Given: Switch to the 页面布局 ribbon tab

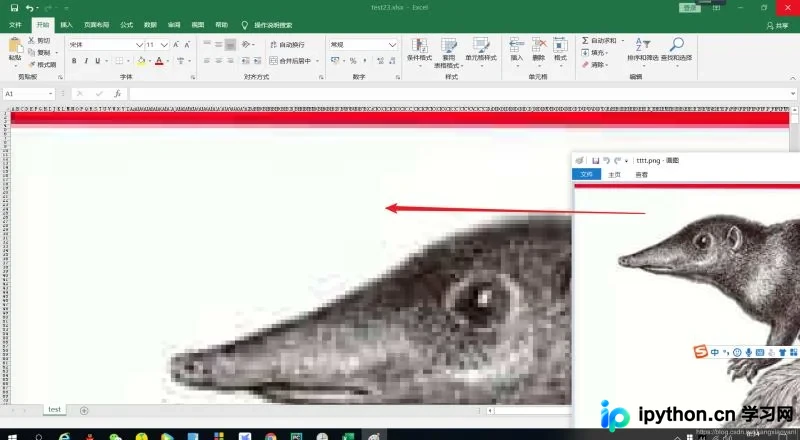Looking at the screenshot, I should (x=96, y=25).
